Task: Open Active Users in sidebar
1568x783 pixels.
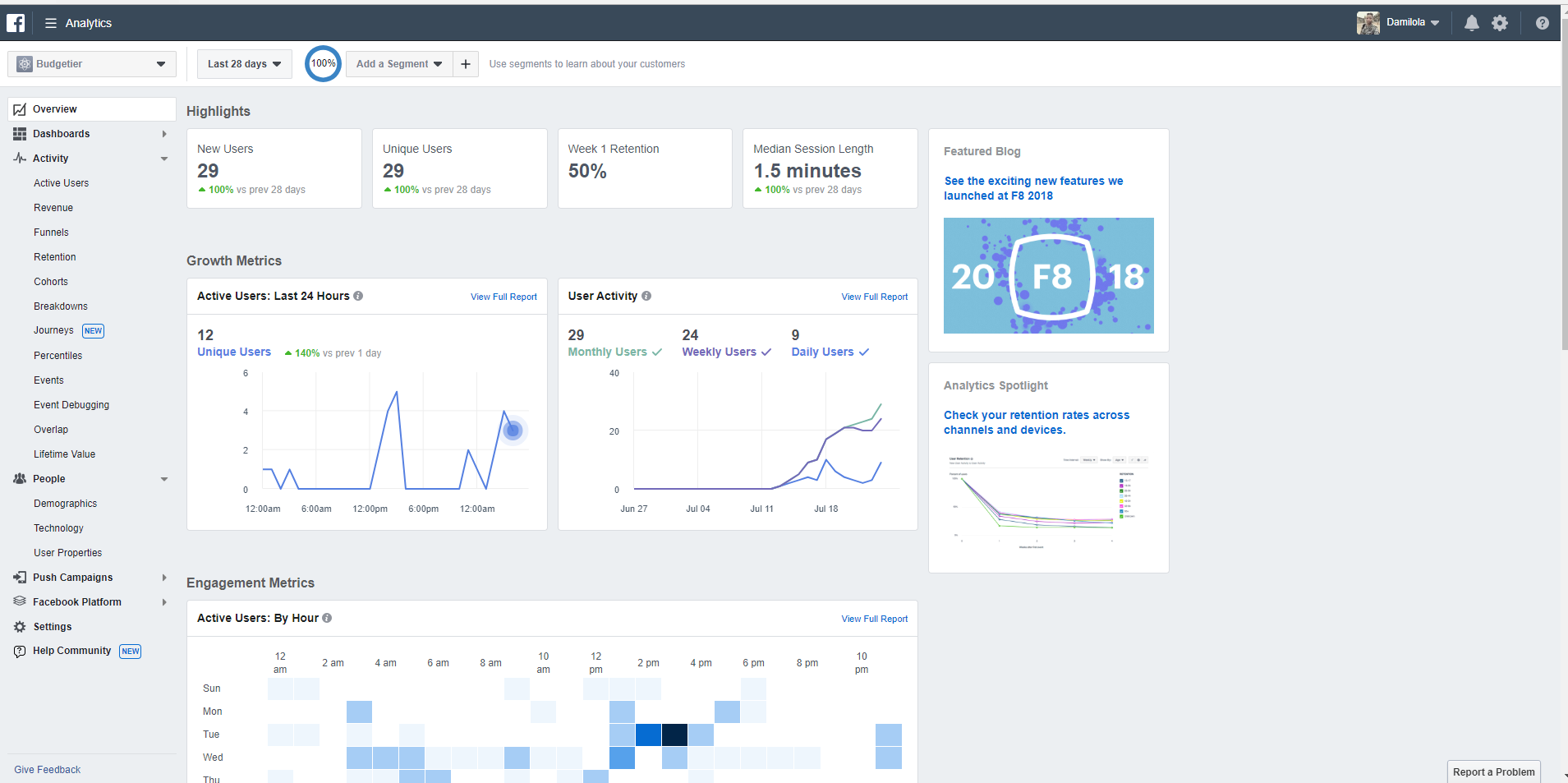Action: point(62,183)
